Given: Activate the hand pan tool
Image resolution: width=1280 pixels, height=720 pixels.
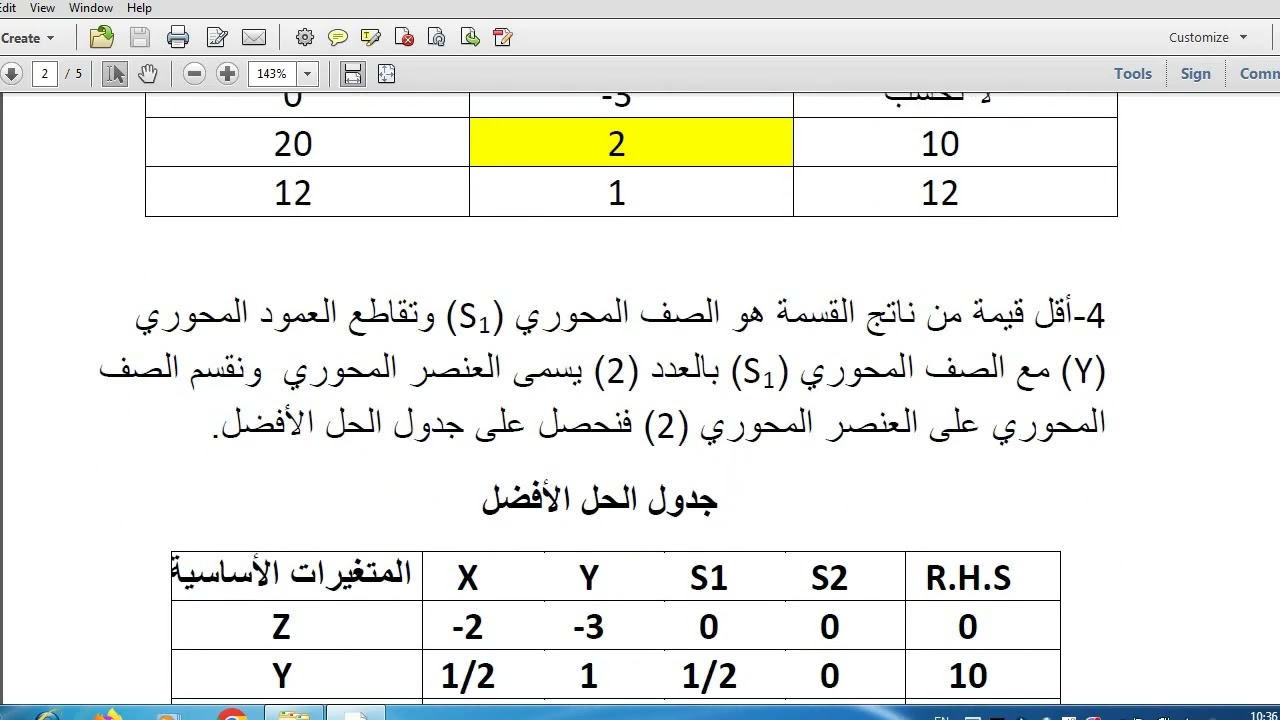Looking at the screenshot, I should [x=147, y=73].
